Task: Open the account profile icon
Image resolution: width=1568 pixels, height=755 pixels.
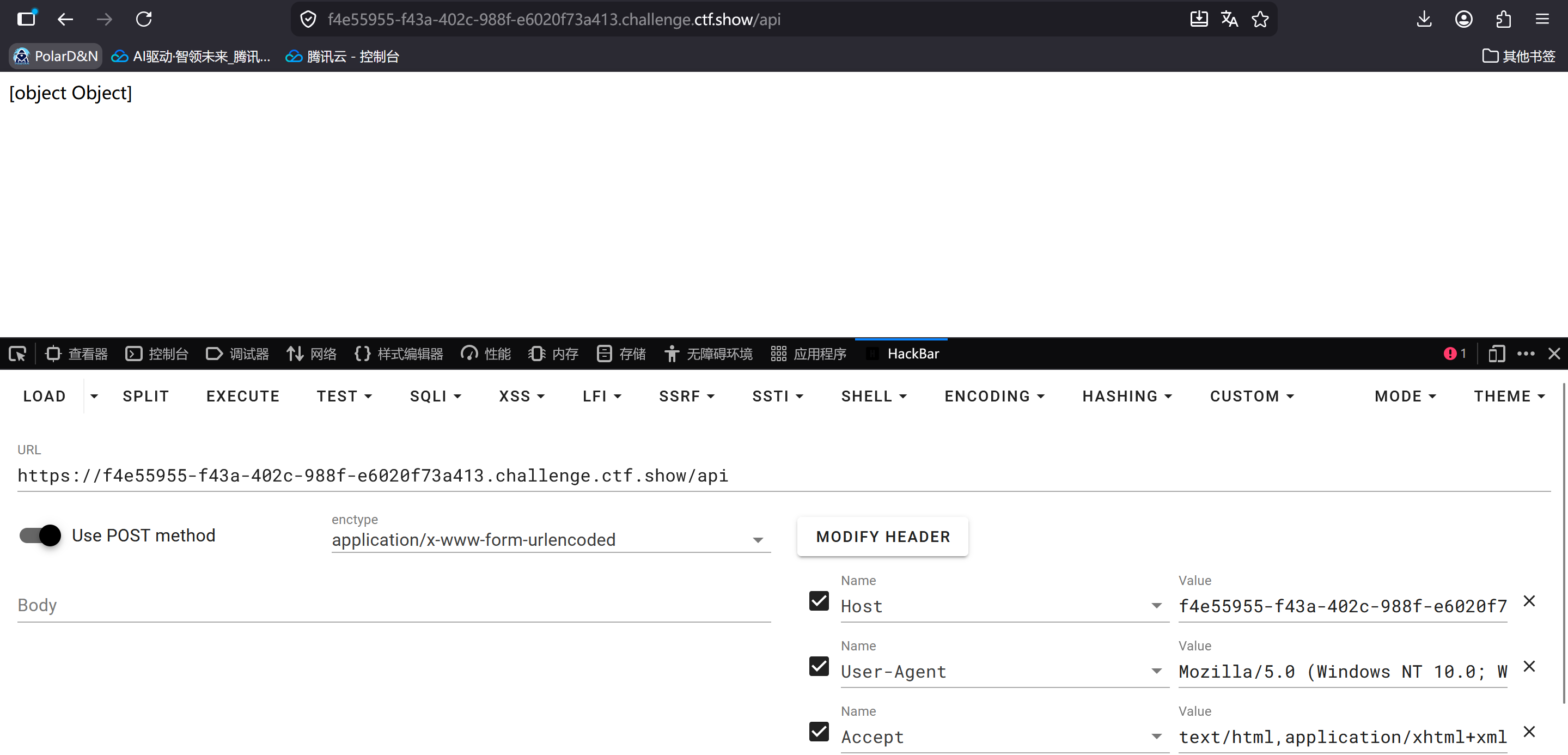Action: pyautogui.click(x=1463, y=20)
